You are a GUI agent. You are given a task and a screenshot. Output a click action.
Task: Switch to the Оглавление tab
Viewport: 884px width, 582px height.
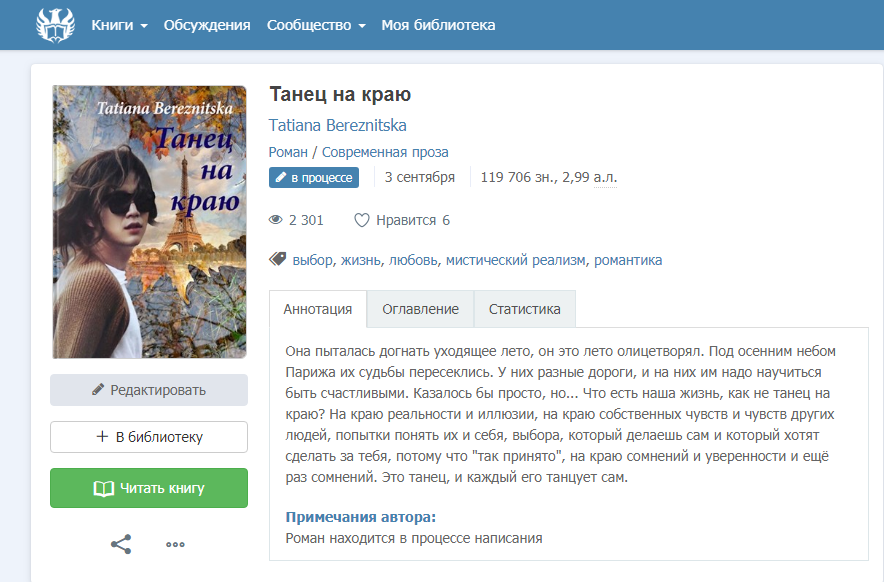pos(421,309)
